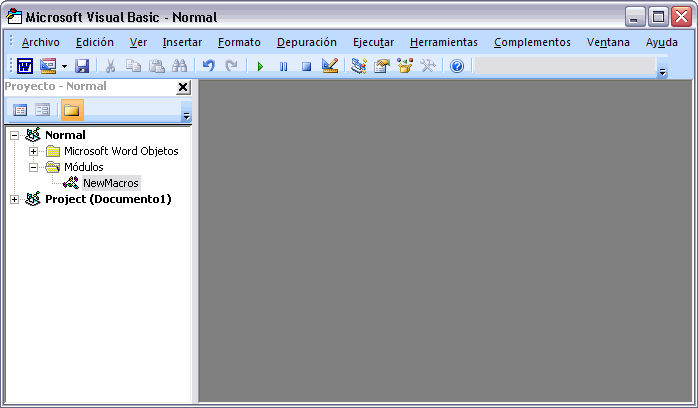Click View Code button in project panel
Screen dimensions: 698x408
coord(20,110)
